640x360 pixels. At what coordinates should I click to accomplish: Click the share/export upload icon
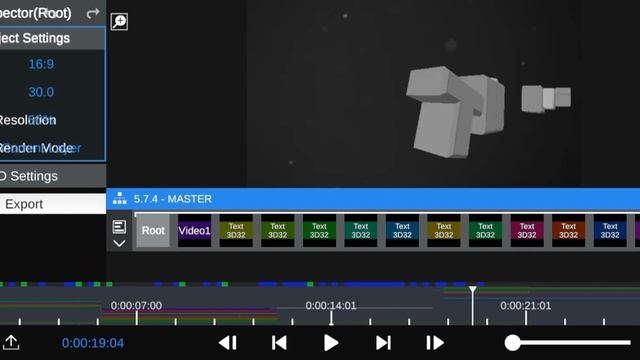click(11, 342)
